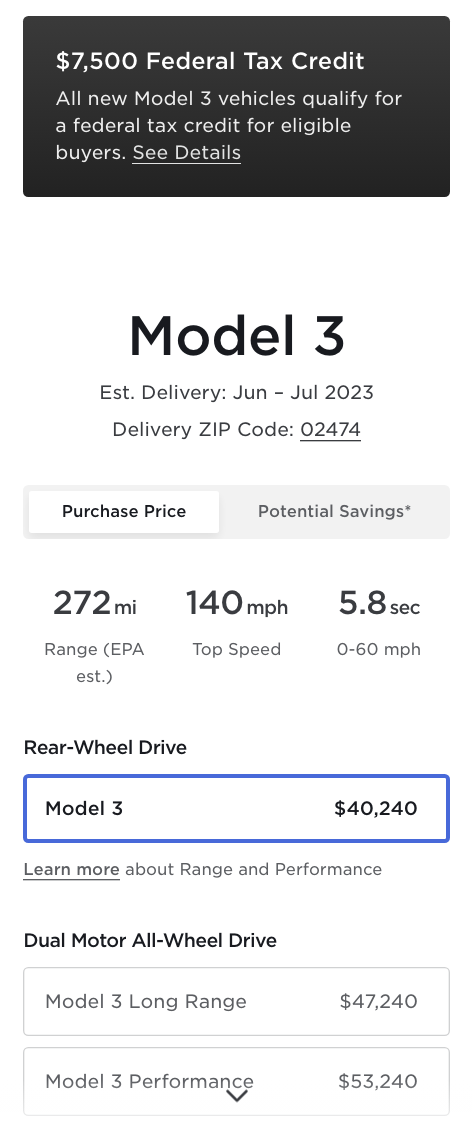Click the down chevron scroll indicator
The width and height of the screenshot is (472, 1122).
237,1096
